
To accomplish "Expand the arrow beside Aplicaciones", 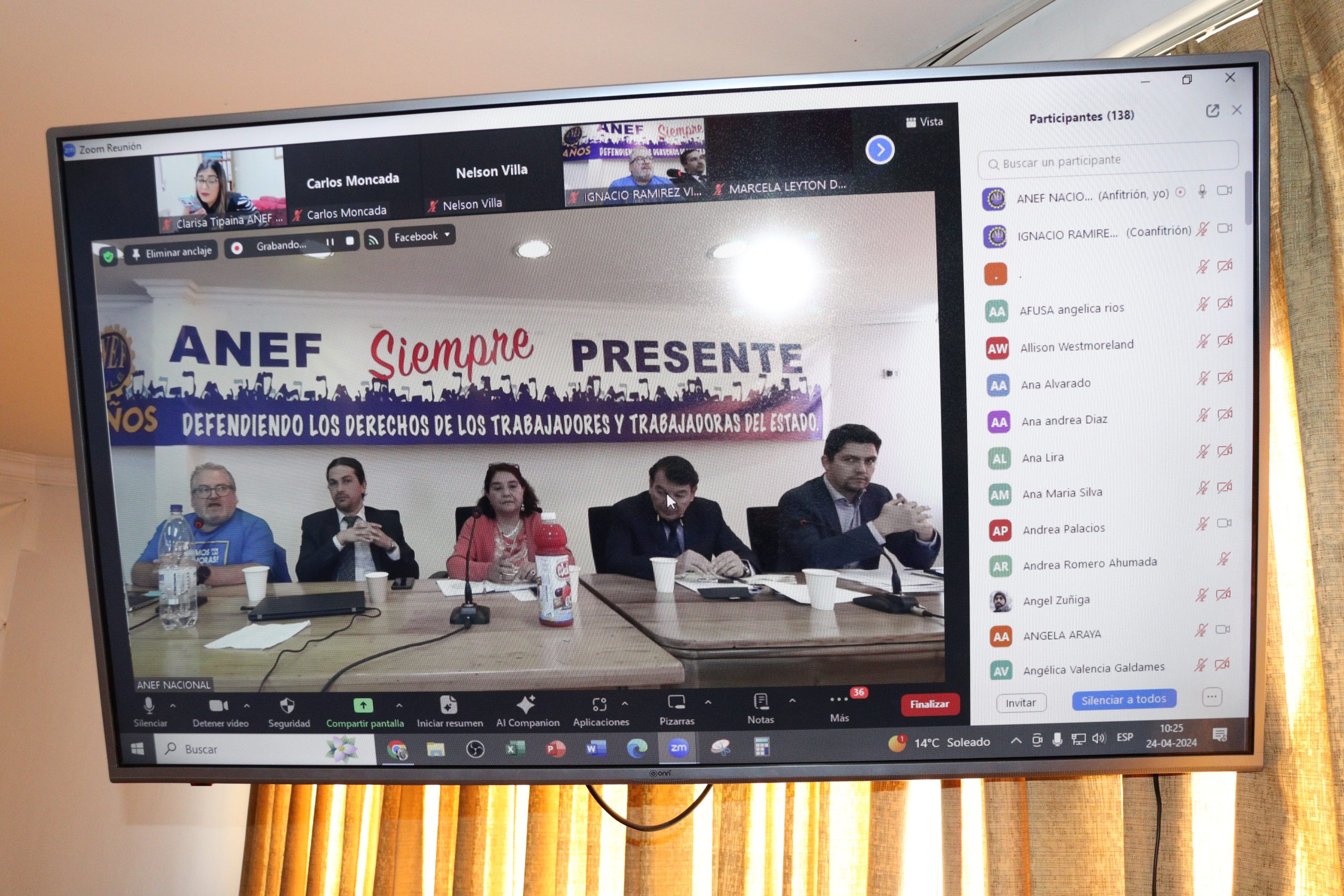I will (625, 703).
